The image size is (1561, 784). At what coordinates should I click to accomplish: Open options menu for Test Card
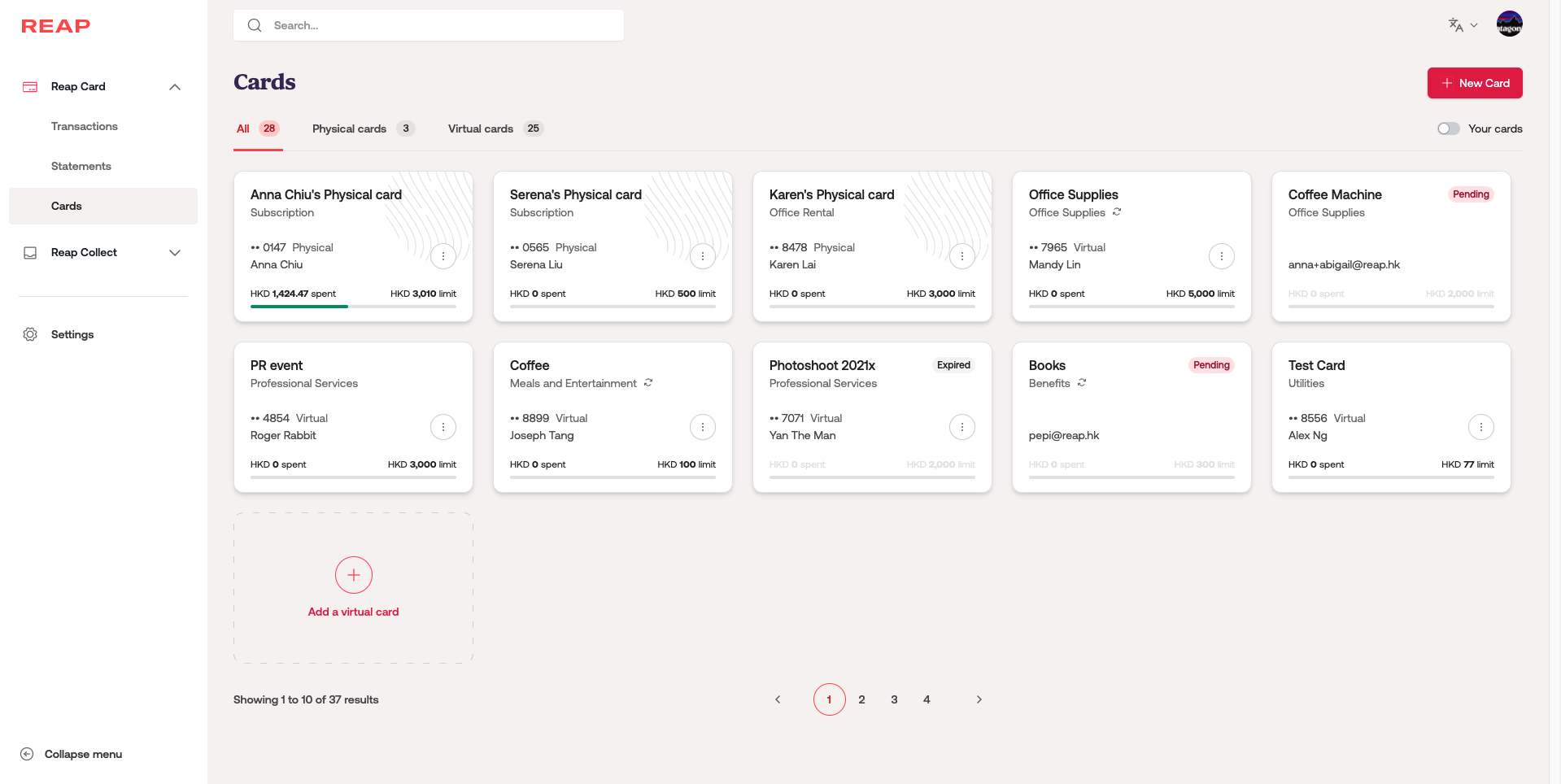pyautogui.click(x=1480, y=427)
